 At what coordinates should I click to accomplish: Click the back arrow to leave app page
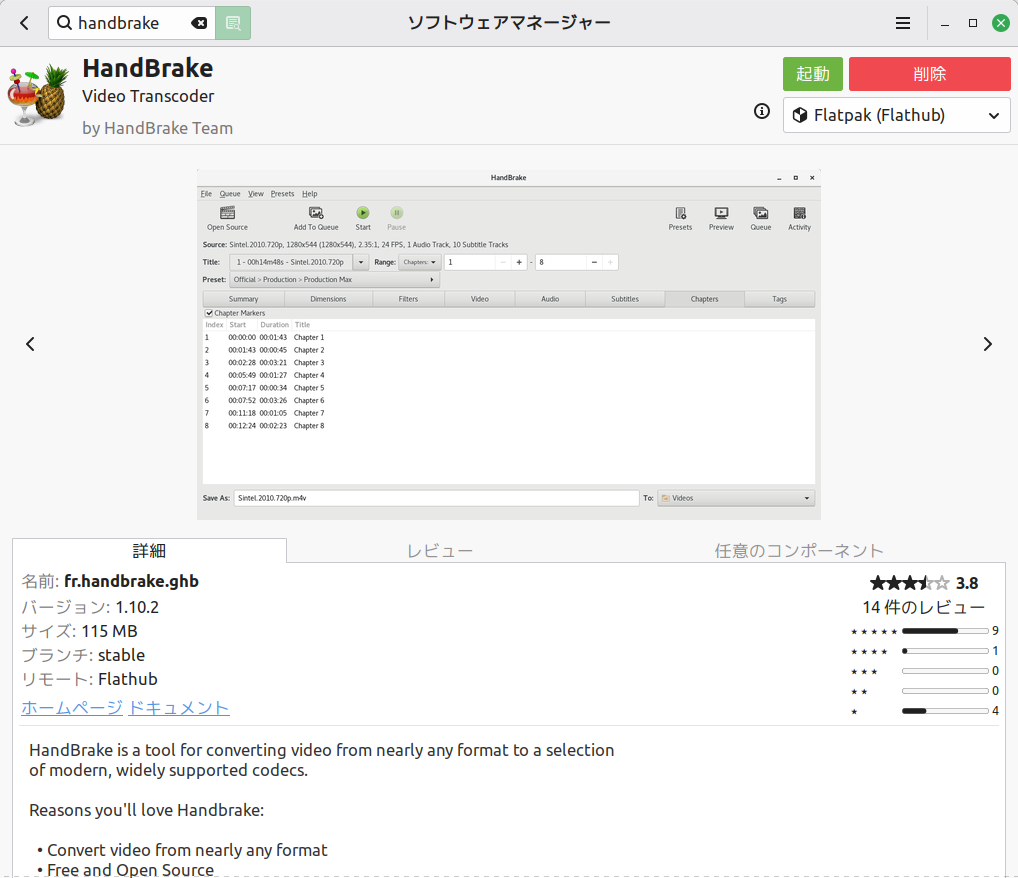pyautogui.click(x=23, y=22)
